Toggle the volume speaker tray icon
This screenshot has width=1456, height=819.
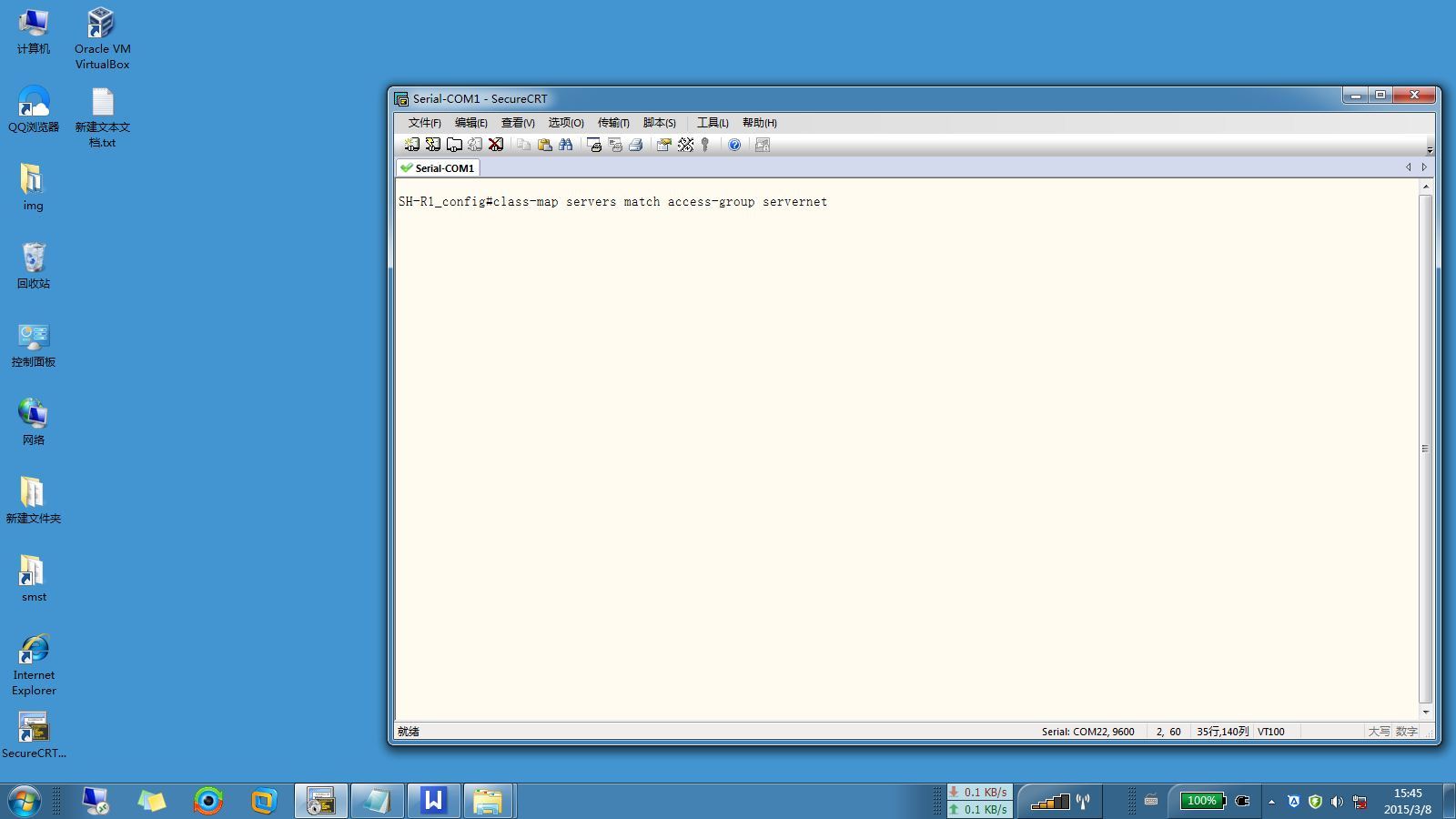tap(1337, 802)
